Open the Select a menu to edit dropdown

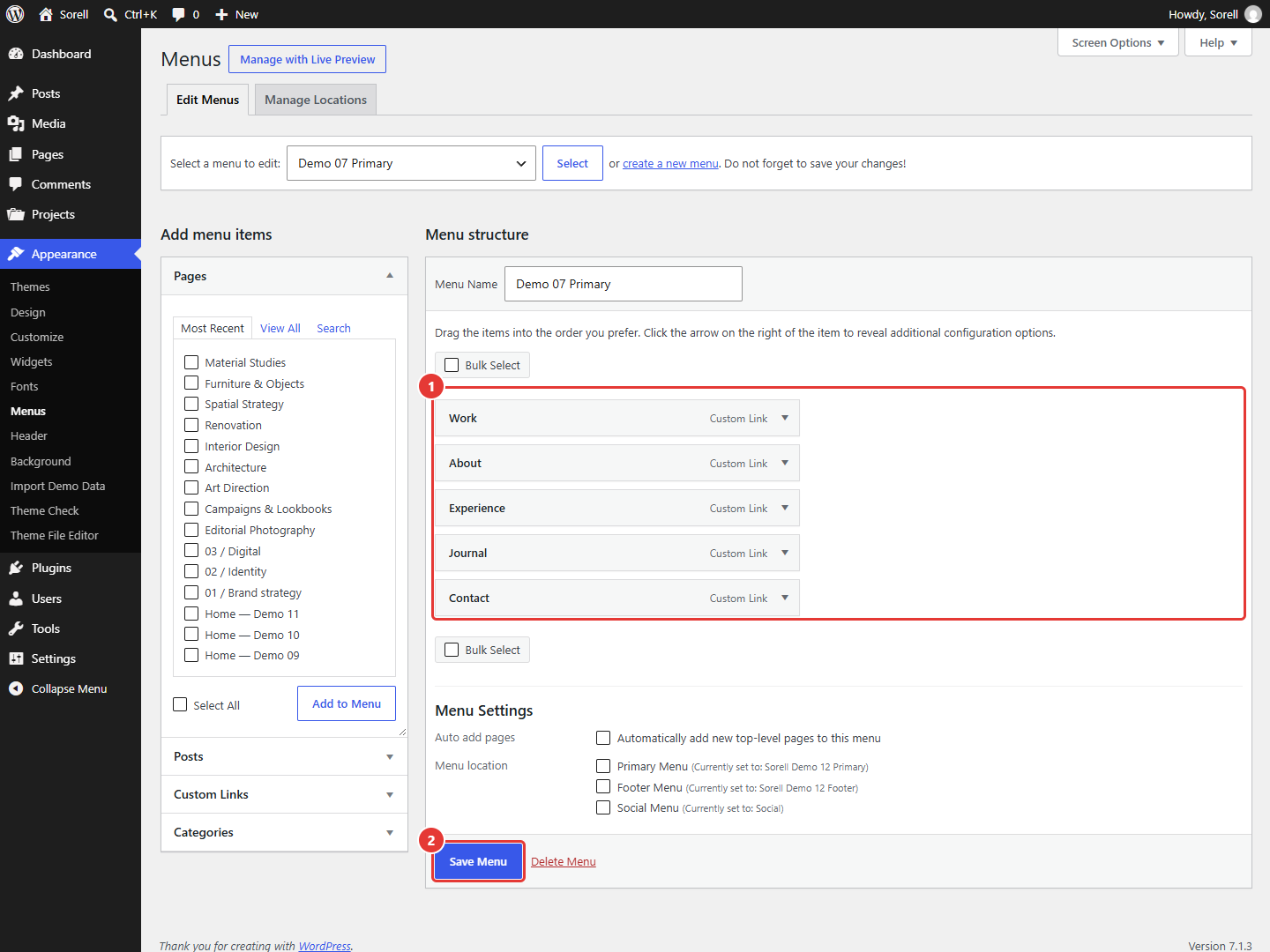411,163
